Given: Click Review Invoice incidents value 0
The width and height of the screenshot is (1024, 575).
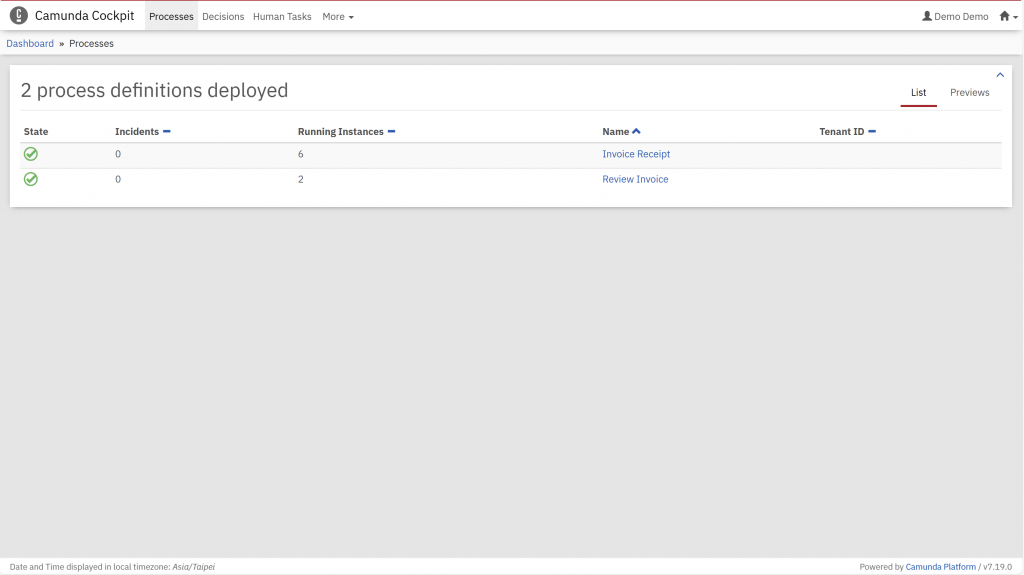Looking at the screenshot, I should (118, 179).
